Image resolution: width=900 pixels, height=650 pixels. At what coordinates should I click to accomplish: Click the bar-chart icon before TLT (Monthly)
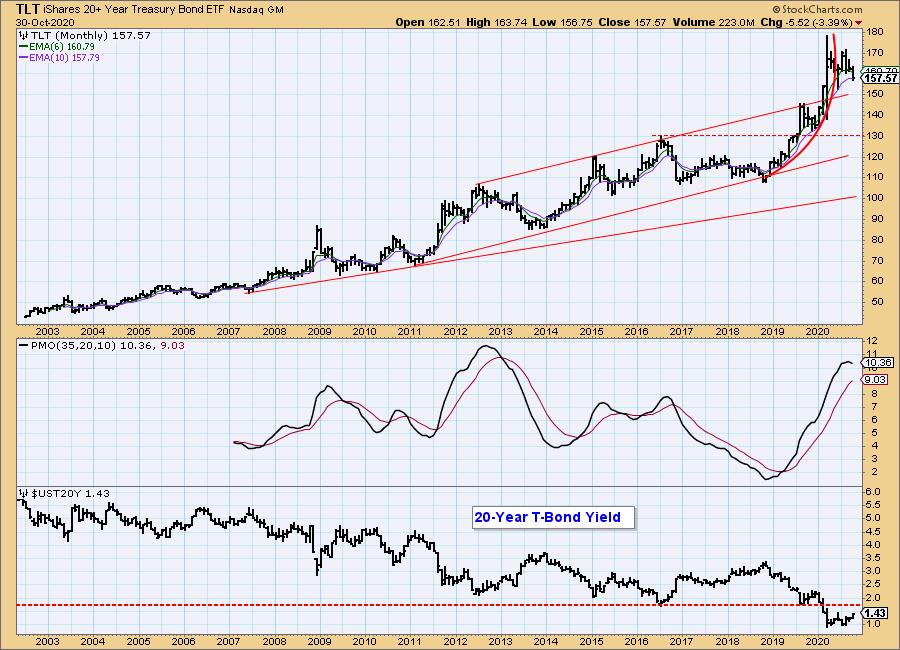[x=24, y=36]
